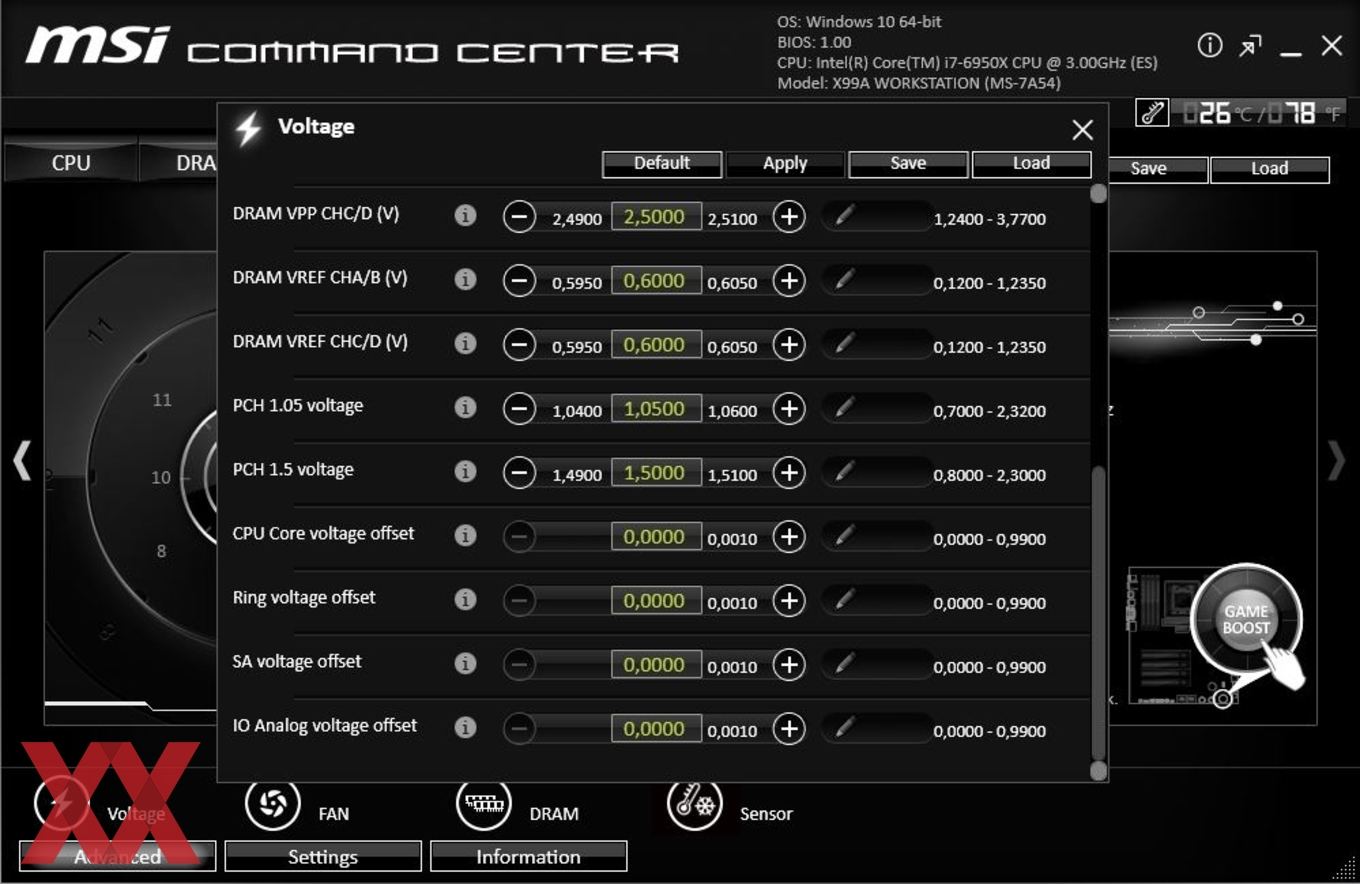Load voltage profile in Voltage panel
The height and width of the screenshot is (884, 1360).
(x=1031, y=164)
